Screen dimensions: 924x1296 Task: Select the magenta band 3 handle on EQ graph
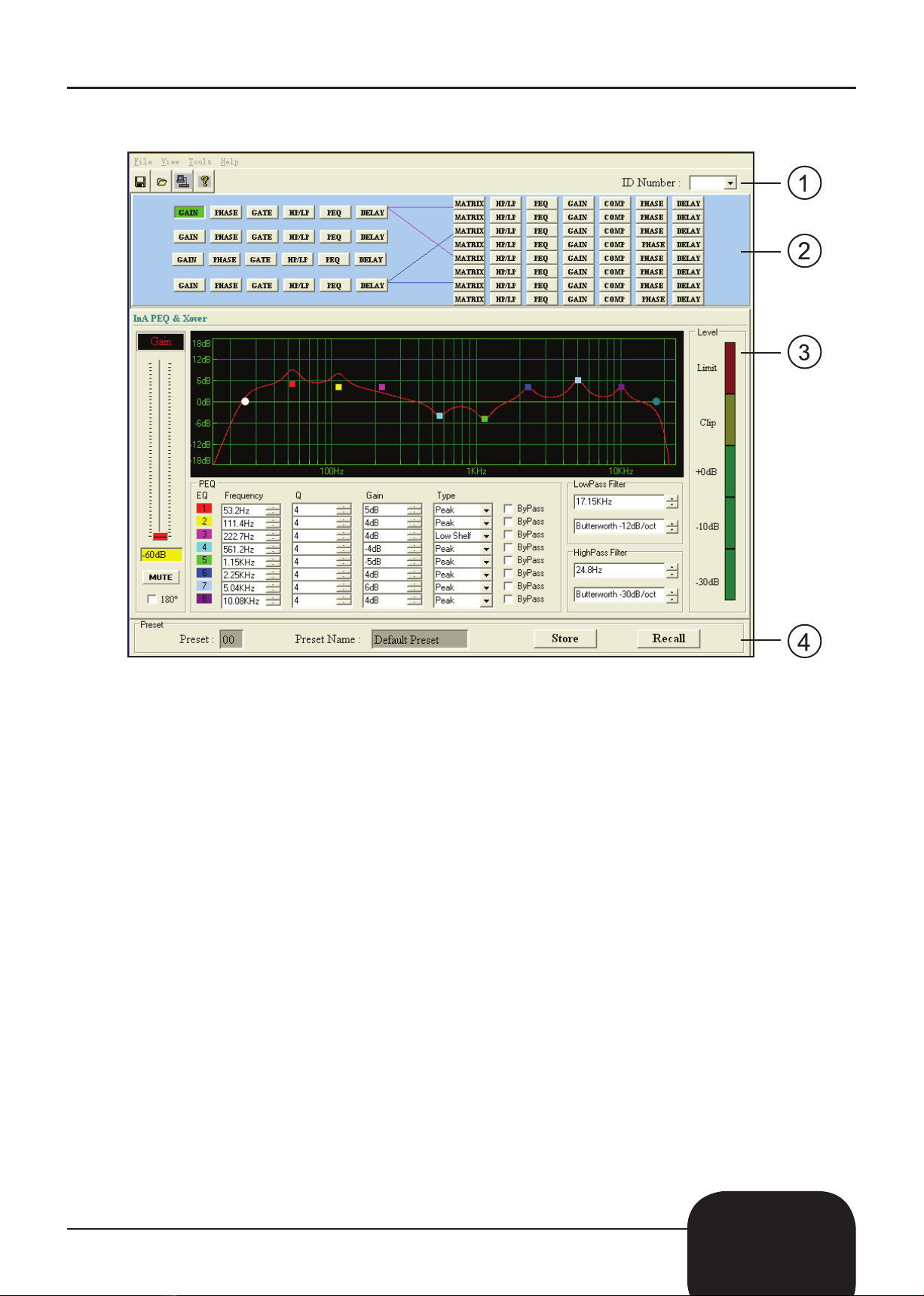tap(382, 387)
